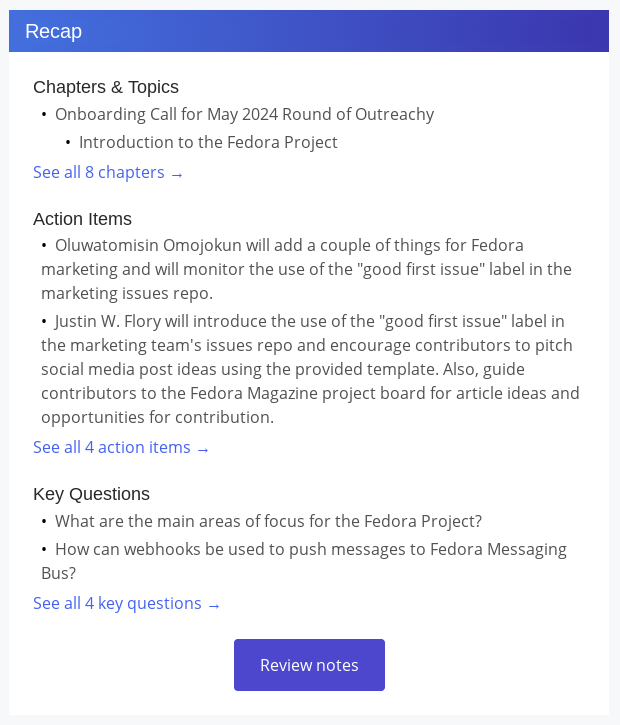Click the bullet beside the webhooks question
The height and width of the screenshot is (725, 620).
click(44, 549)
